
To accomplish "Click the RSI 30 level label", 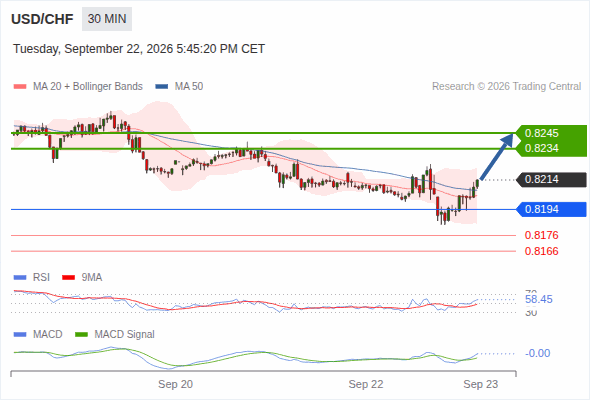I will point(531,313).
